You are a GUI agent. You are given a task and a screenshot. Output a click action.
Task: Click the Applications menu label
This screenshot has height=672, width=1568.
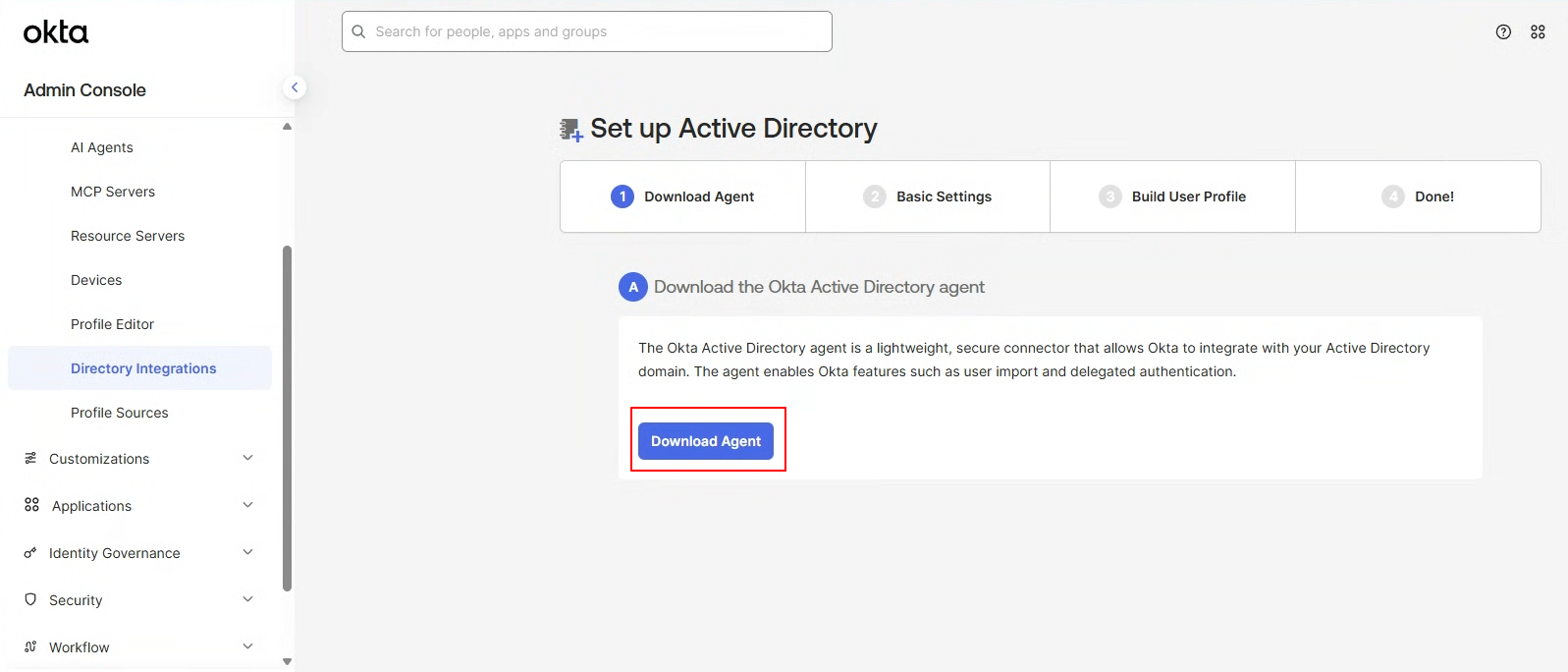tap(91, 506)
